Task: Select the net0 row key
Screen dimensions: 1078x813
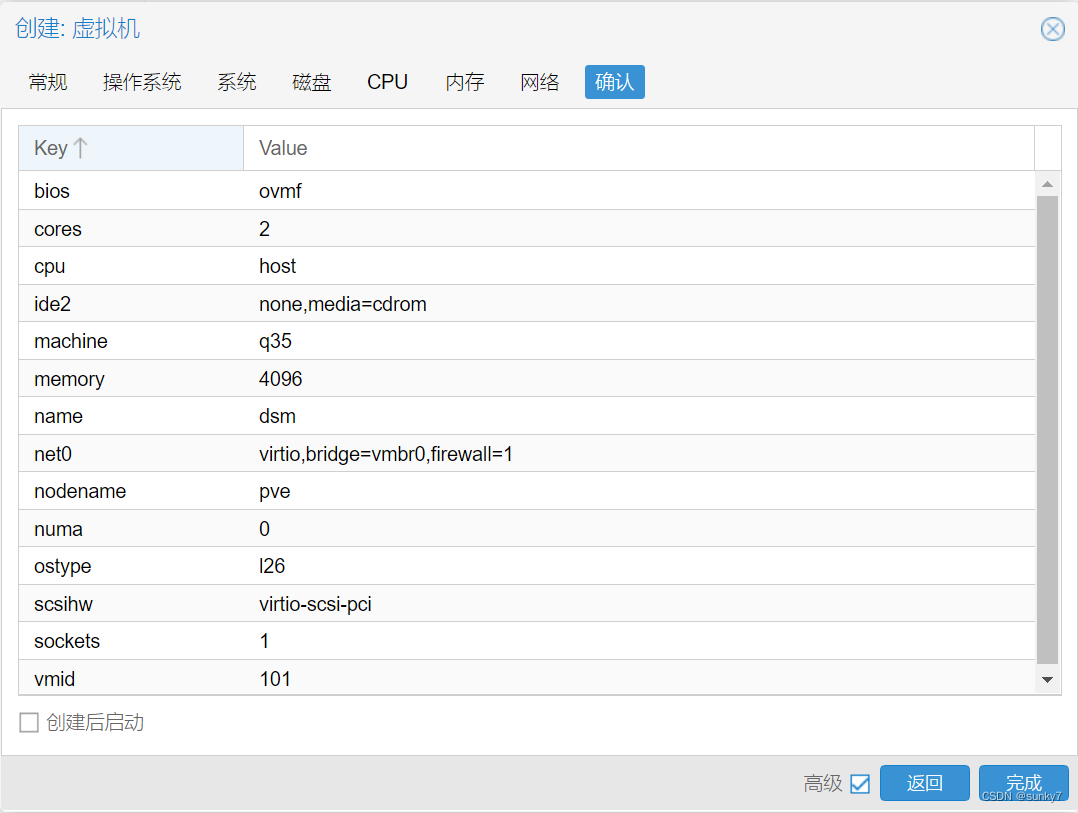Action: pyautogui.click(x=53, y=454)
